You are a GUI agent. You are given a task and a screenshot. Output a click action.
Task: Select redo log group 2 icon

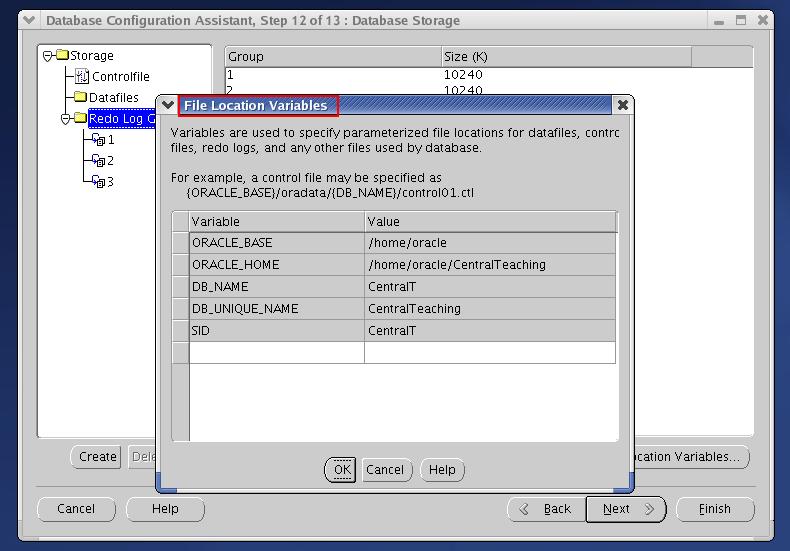[98, 161]
